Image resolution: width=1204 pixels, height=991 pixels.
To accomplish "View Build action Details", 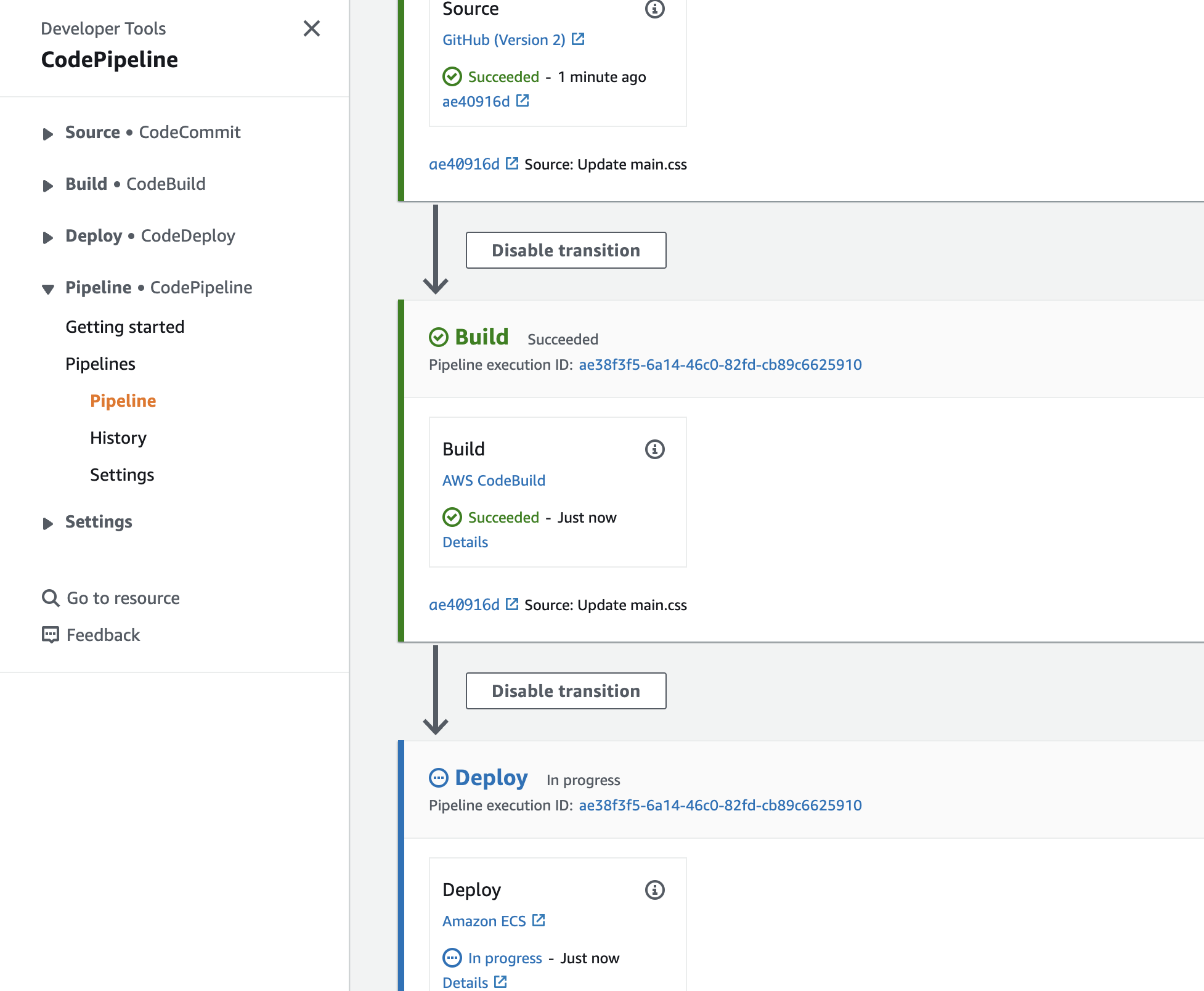I will click(465, 542).
